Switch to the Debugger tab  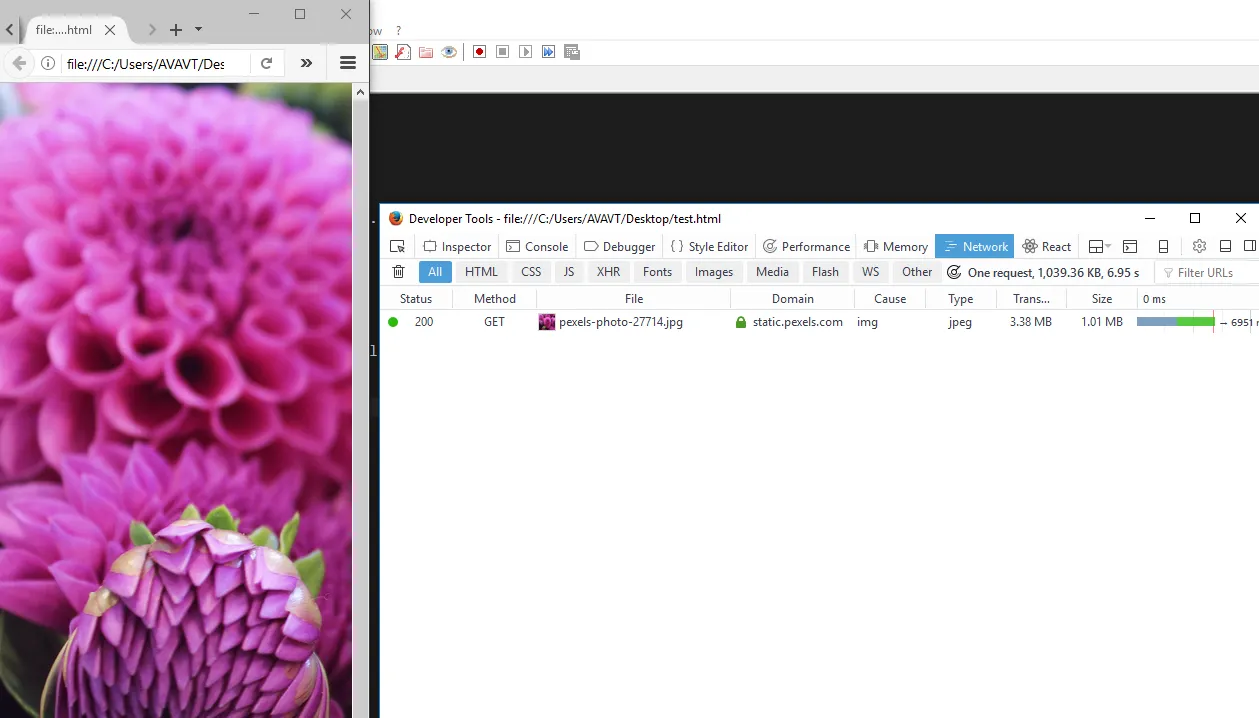[x=619, y=246]
